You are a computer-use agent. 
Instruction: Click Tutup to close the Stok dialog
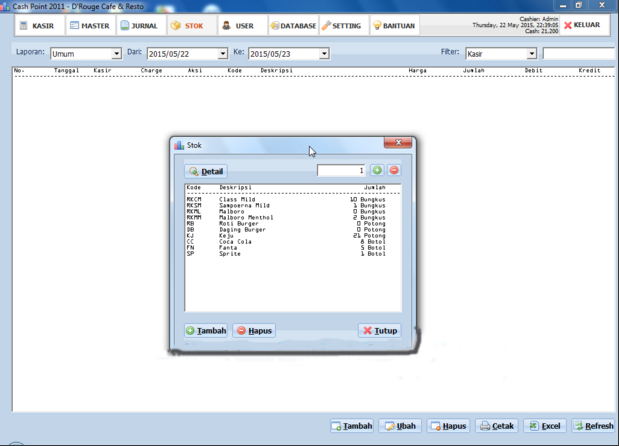pos(380,330)
